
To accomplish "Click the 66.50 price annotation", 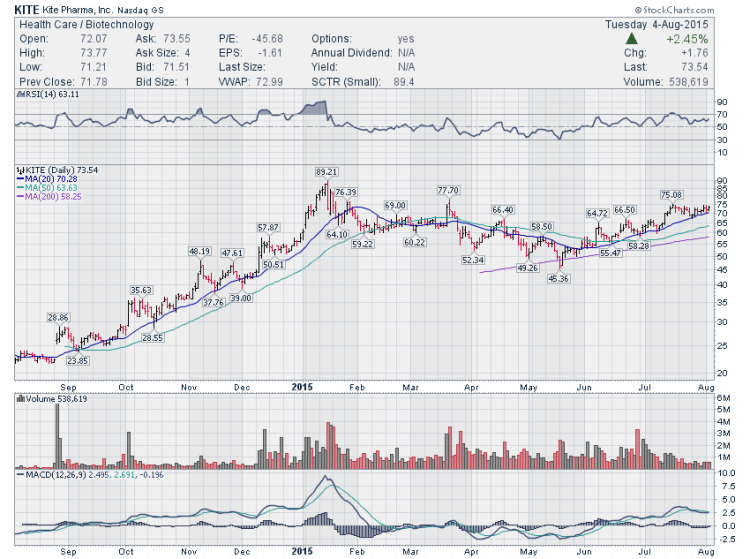I will (x=625, y=210).
